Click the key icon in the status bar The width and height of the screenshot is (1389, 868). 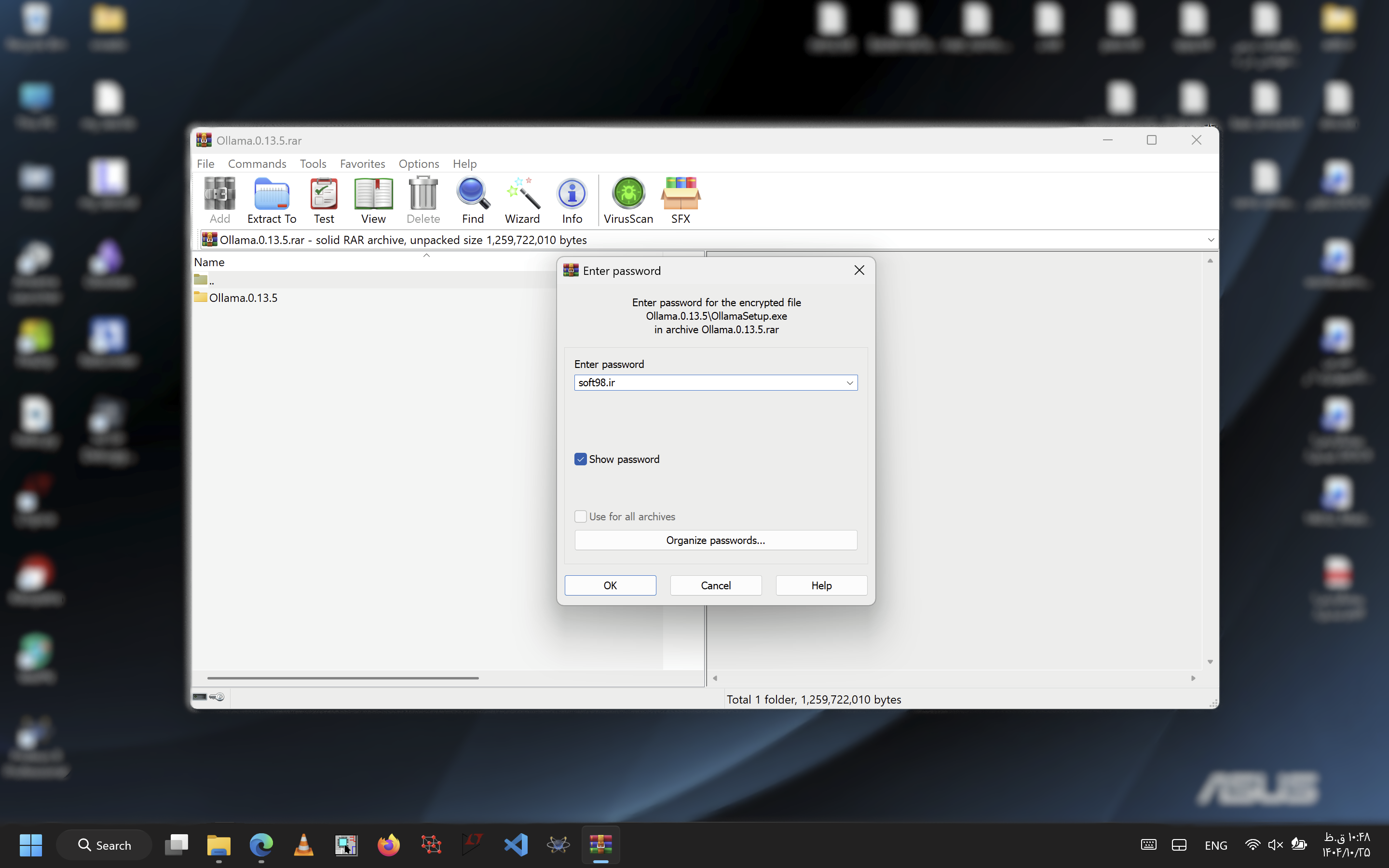(217, 696)
